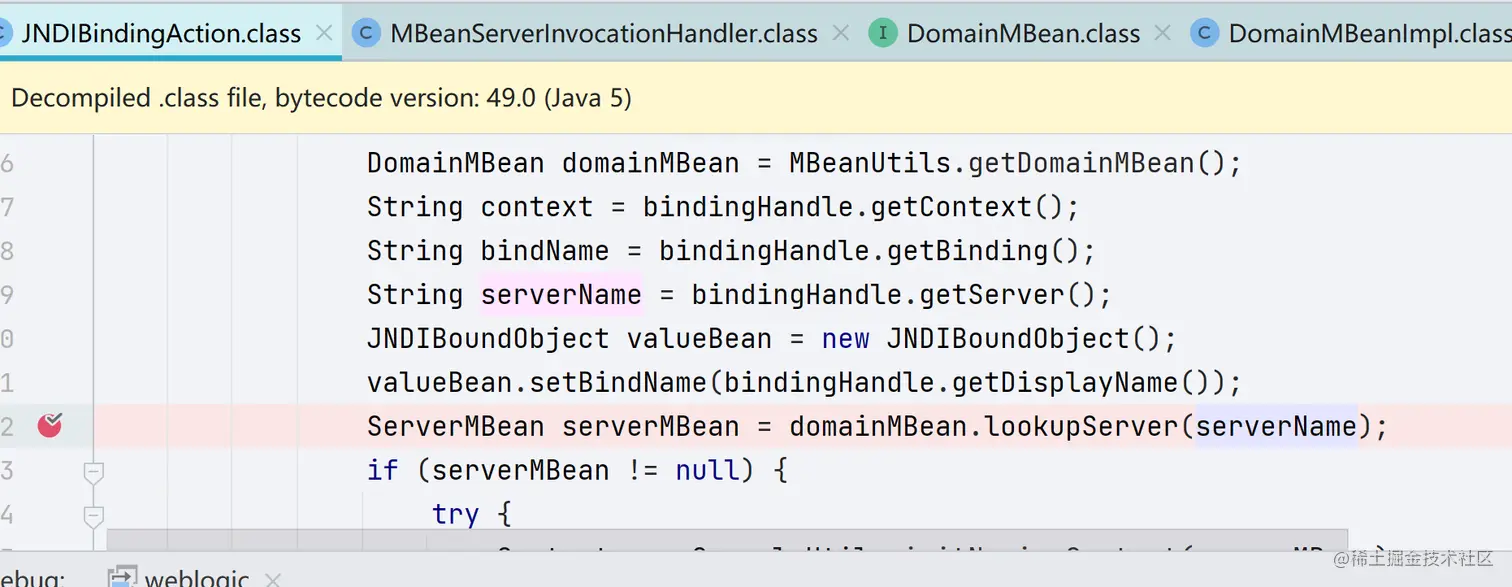Collapse the if (serverMBean != null) block
Viewport: 1512px width, 587px height.
click(x=93, y=471)
